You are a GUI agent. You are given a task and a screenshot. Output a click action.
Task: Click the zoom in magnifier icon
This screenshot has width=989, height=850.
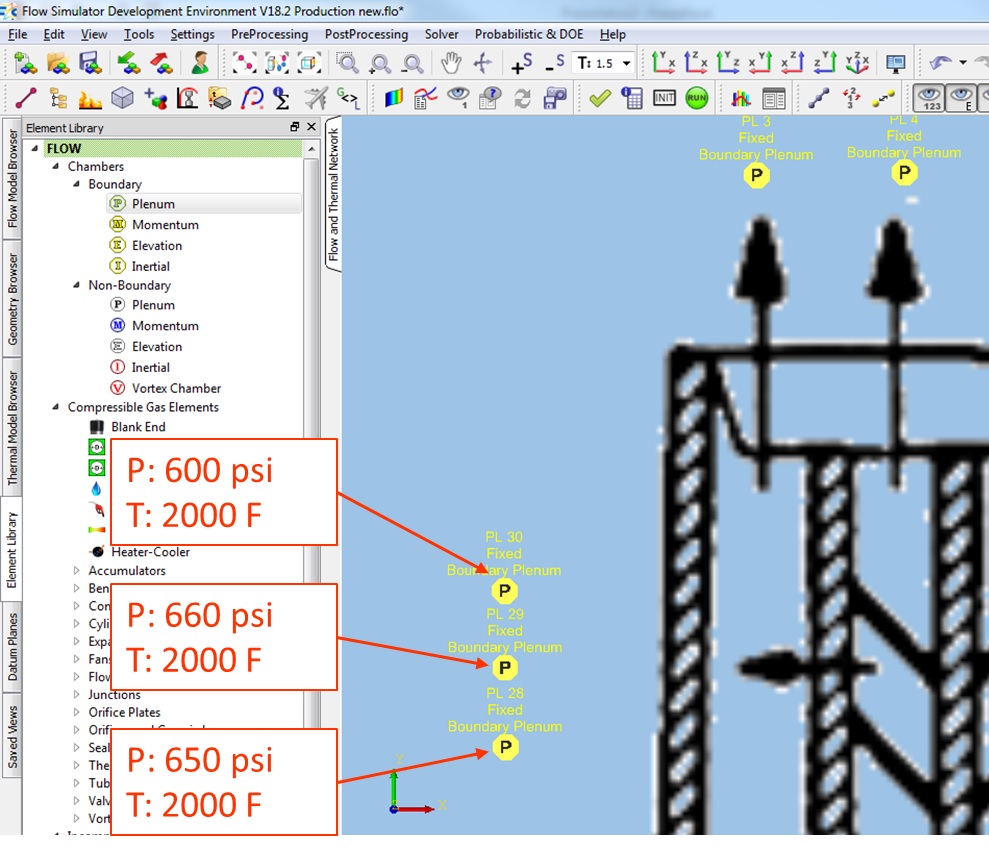click(x=380, y=63)
